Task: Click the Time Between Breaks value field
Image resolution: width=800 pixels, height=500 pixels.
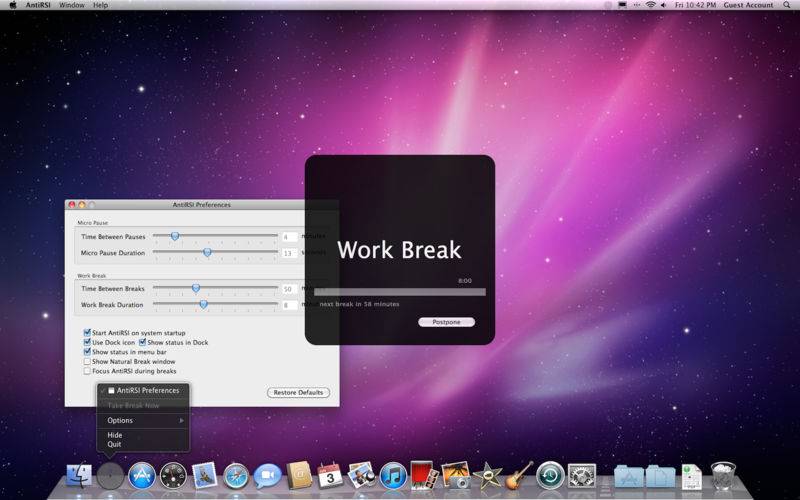Action: pos(289,289)
